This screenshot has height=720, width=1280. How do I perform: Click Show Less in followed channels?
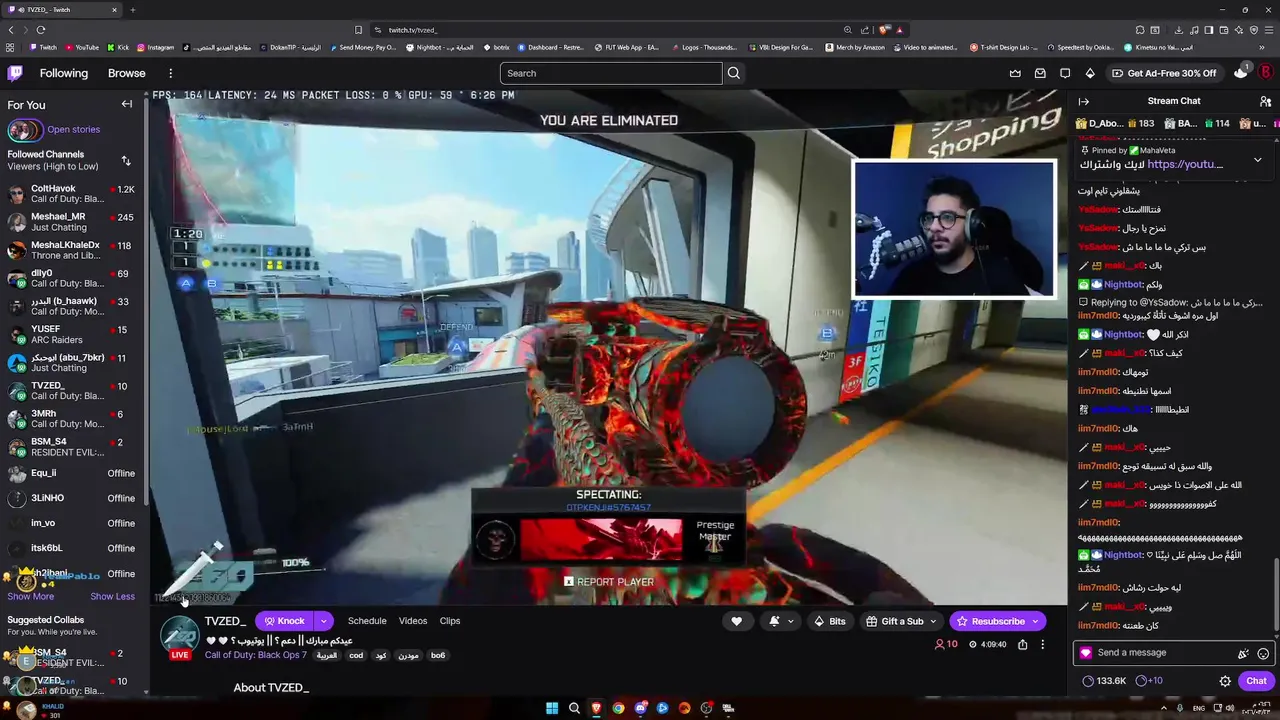[x=112, y=596]
